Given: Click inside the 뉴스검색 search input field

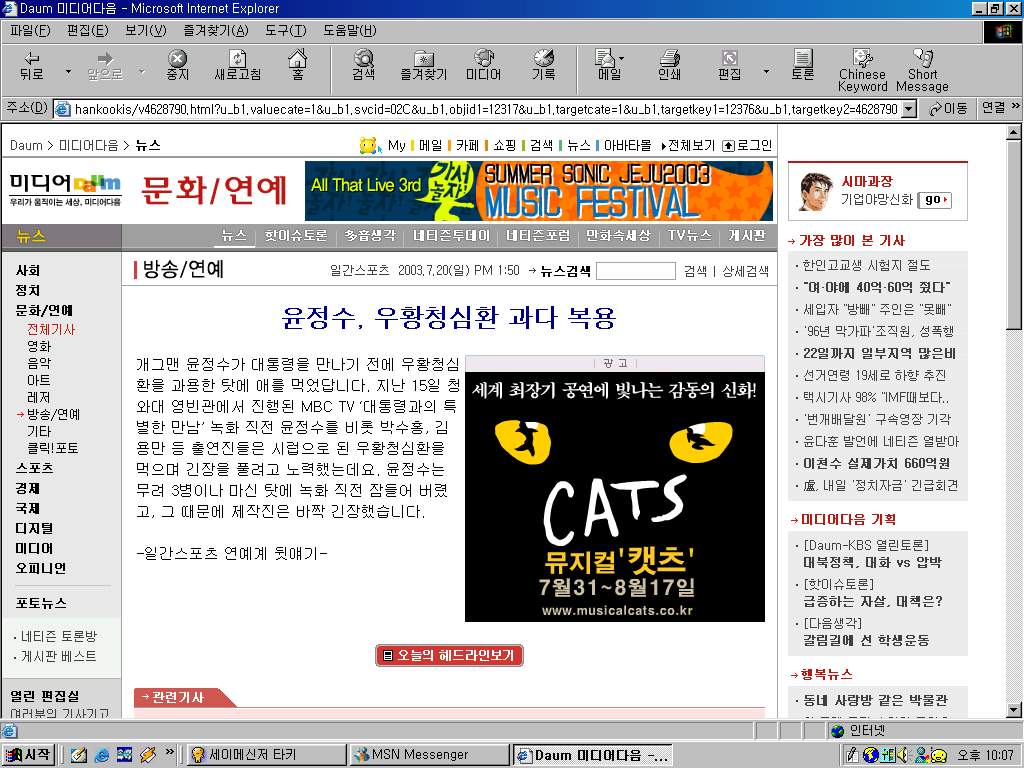Looking at the screenshot, I should coord(635,271).
